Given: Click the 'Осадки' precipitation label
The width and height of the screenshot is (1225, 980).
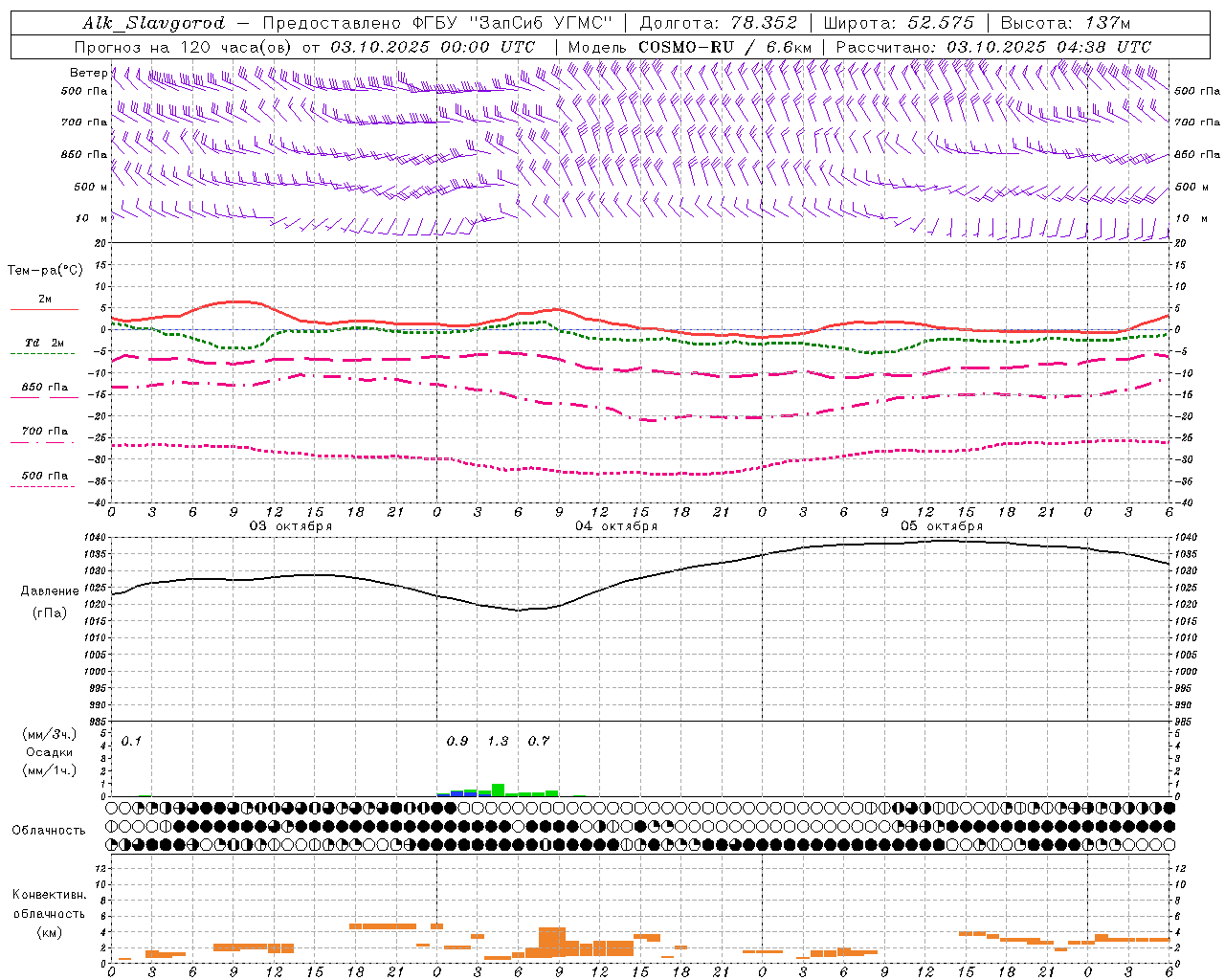Looking at the screenshot, I should [50, 752].
